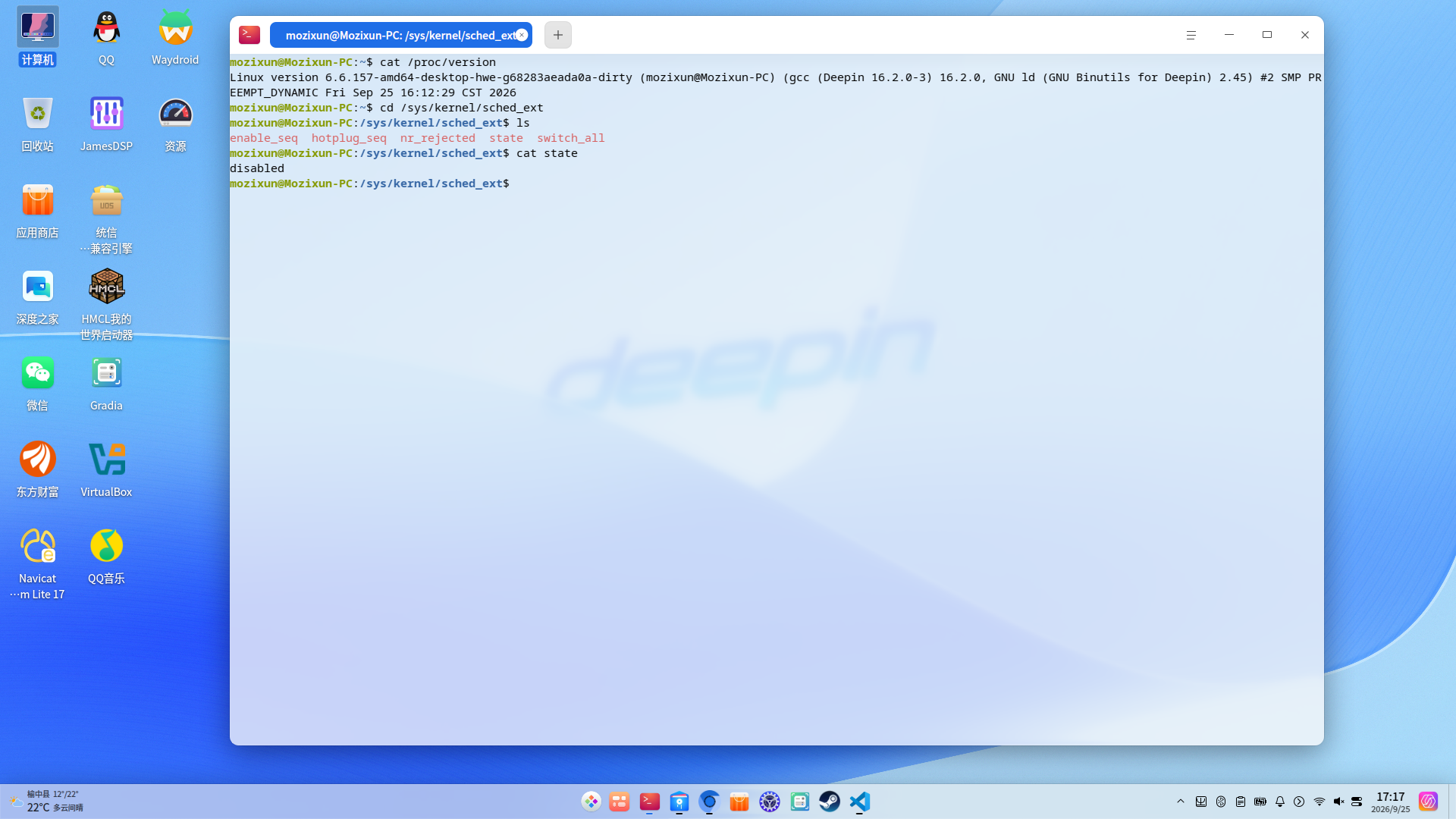
Task: Launch Waydroid from the desktop
Action: coord(175,36)
